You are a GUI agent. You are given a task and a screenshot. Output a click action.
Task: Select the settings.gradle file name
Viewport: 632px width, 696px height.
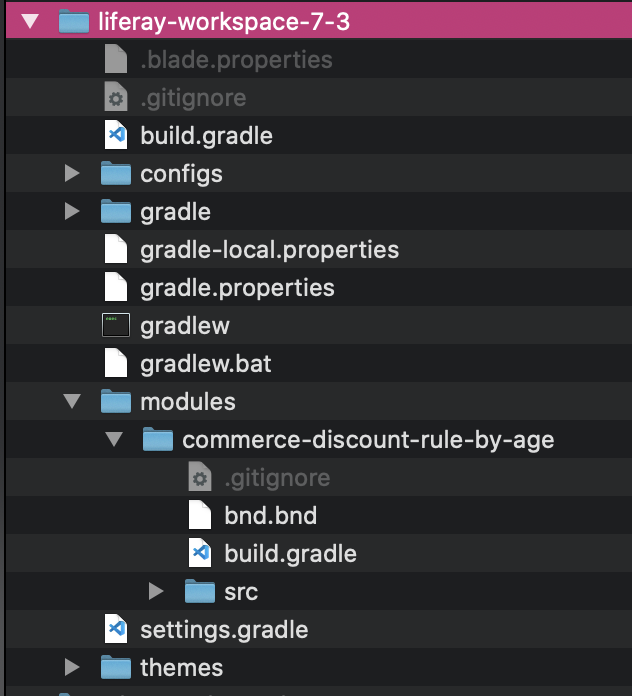click(x=224, y=630)
